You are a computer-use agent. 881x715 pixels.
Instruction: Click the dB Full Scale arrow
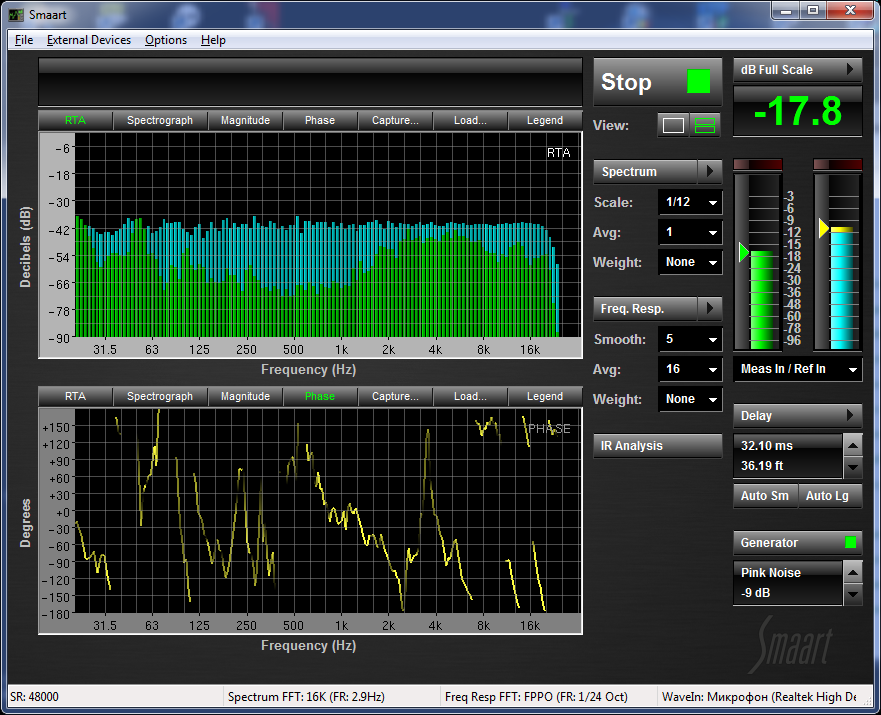[850, 70]
